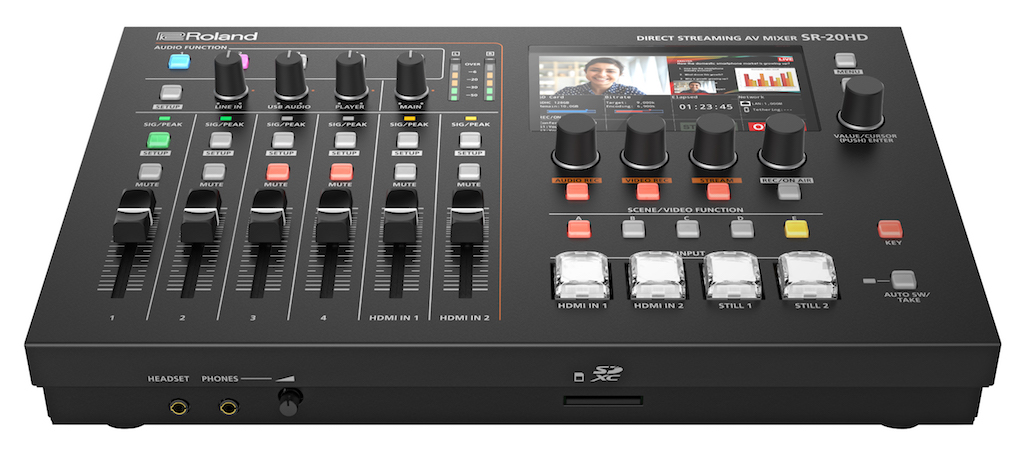This screenshot has height=458, width=1024.
Task: Toggle MUTE on the HDMI IN 1 channel
Action: 404,171
